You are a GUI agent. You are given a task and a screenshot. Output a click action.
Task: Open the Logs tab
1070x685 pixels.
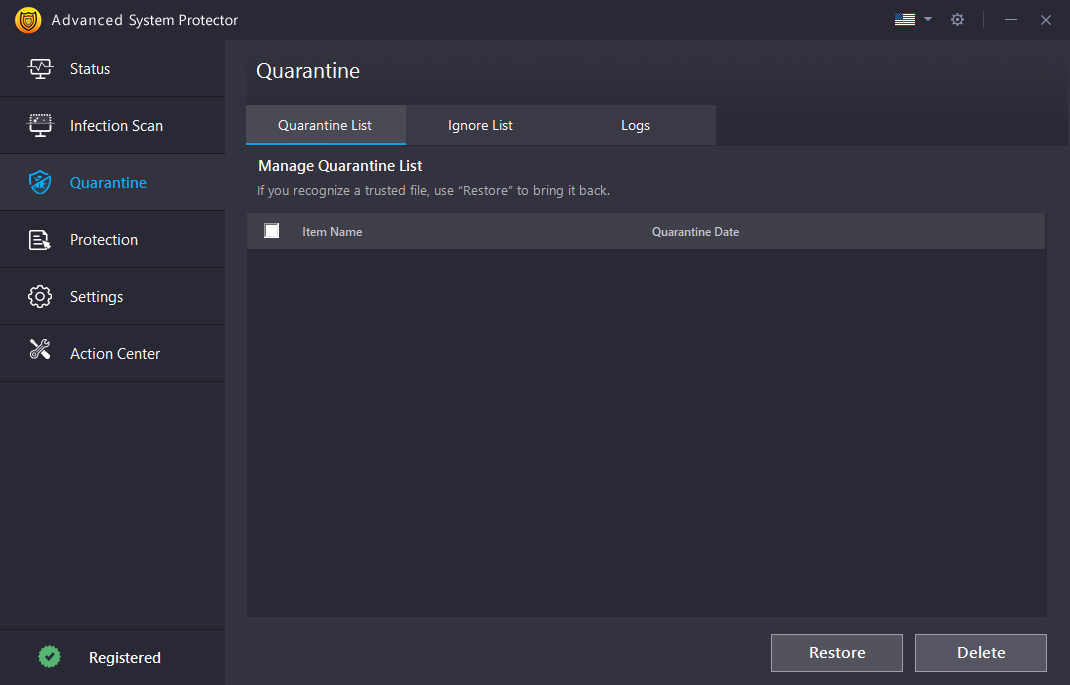tap(635, 126)
